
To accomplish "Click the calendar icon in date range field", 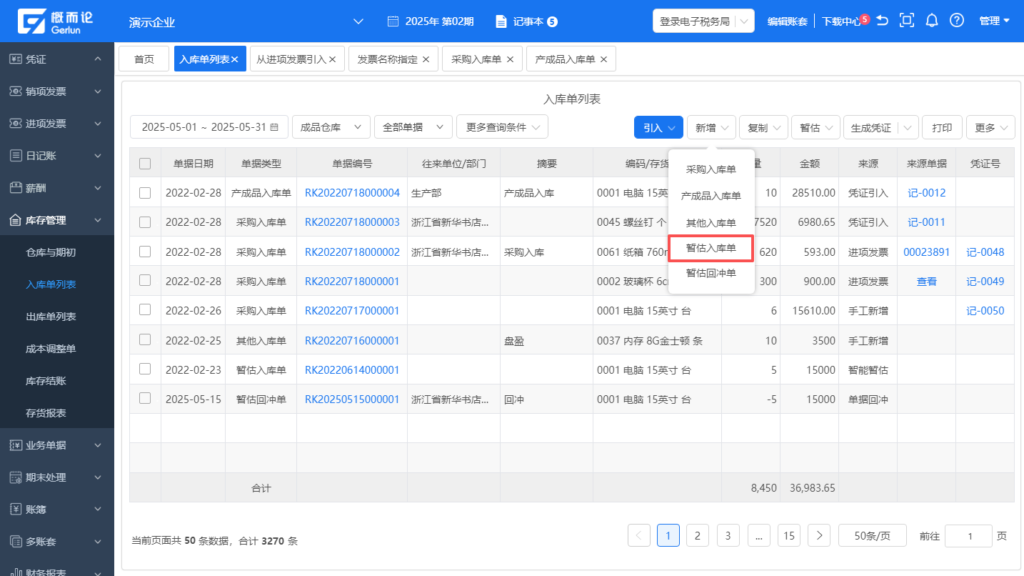I will tap(274, 127).
